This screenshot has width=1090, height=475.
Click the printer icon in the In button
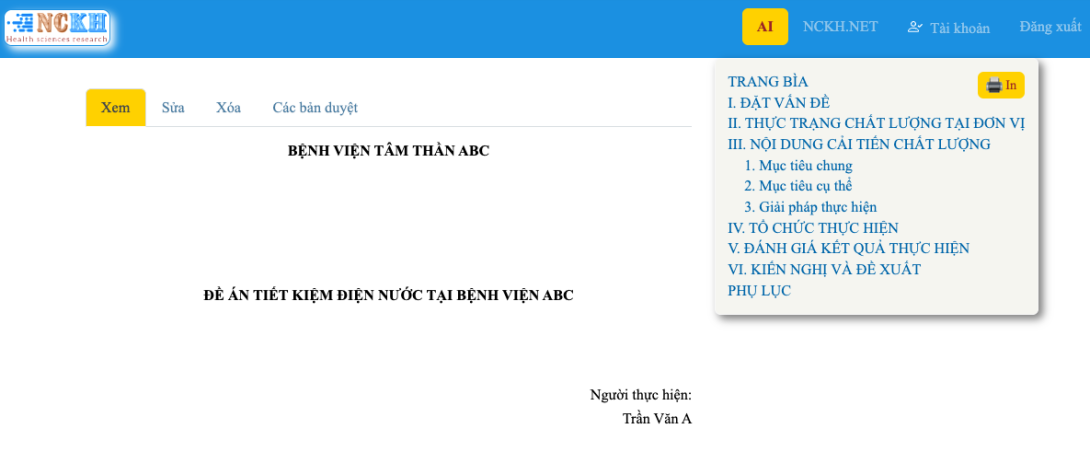(x=994, y=86)
